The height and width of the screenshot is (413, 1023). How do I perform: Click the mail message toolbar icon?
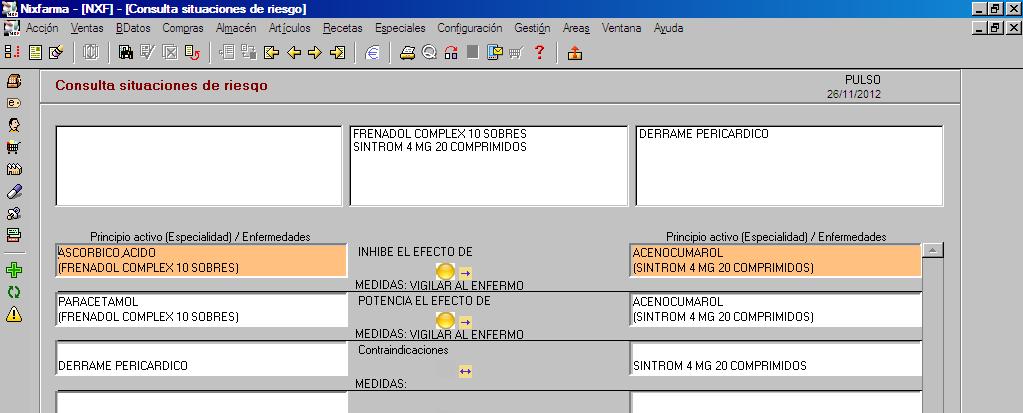tap(495, 52)
